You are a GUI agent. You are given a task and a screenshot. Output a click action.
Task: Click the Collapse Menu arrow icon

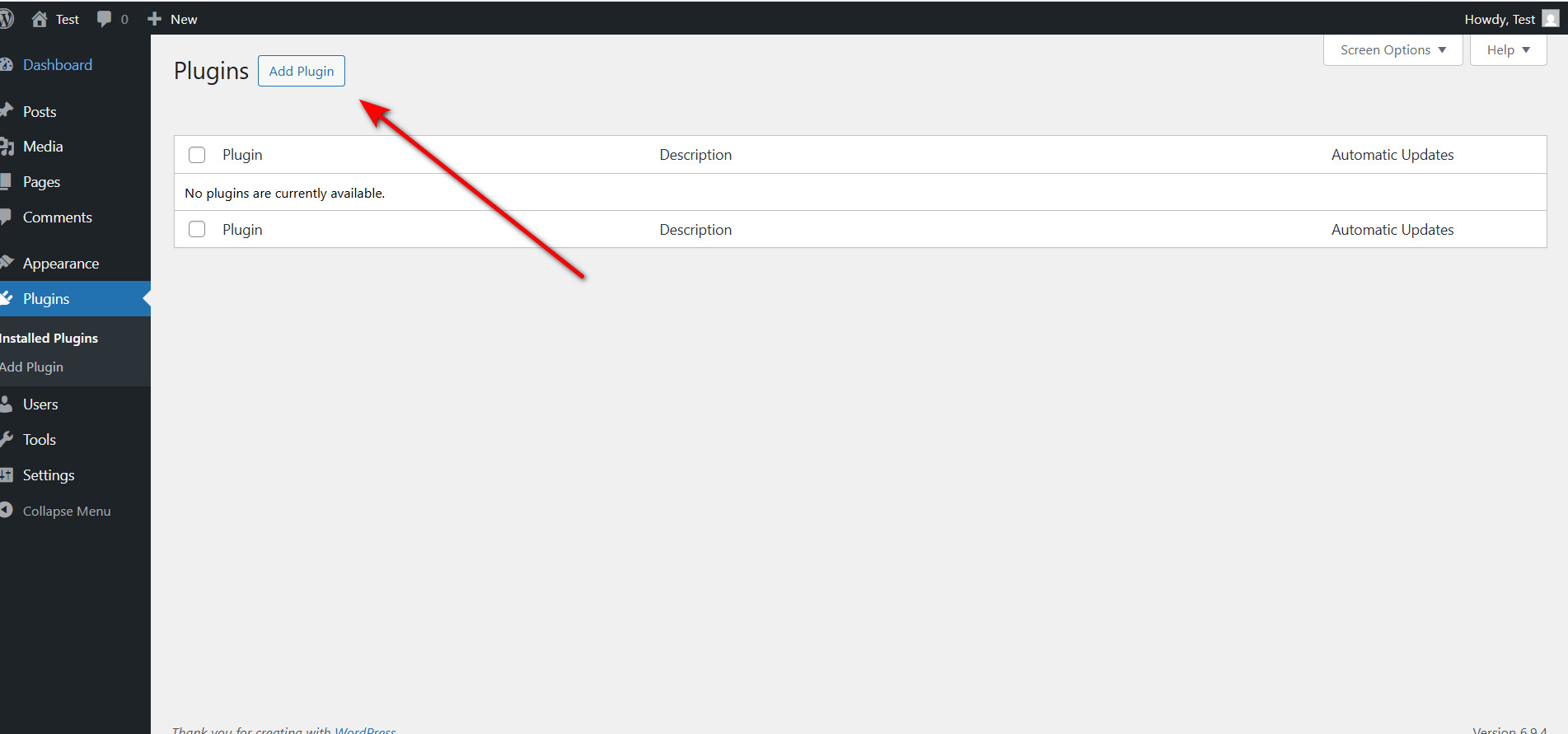[7, 511]
